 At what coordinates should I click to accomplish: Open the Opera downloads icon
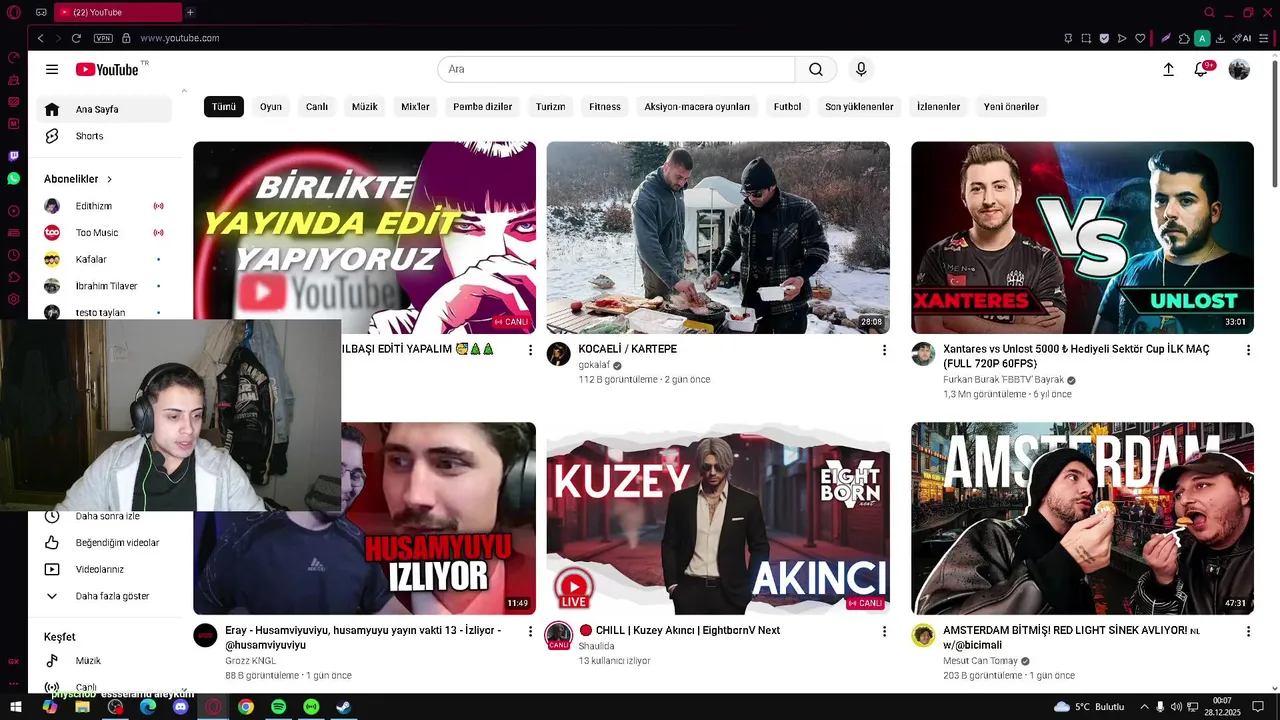coord(1220,38)
